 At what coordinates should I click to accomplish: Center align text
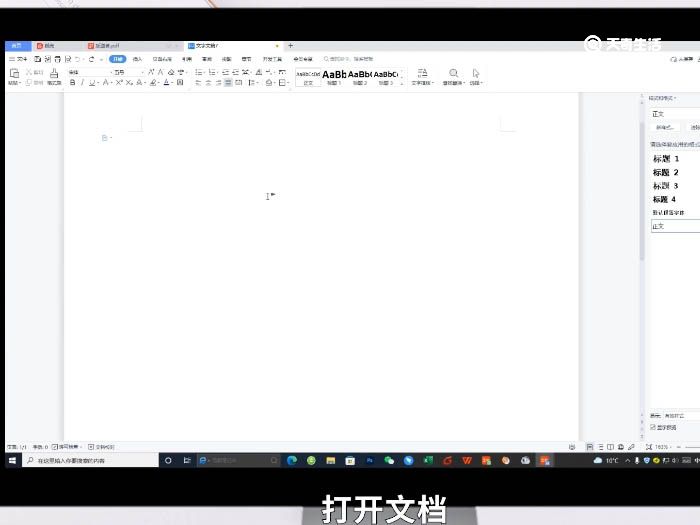point(208,83)
